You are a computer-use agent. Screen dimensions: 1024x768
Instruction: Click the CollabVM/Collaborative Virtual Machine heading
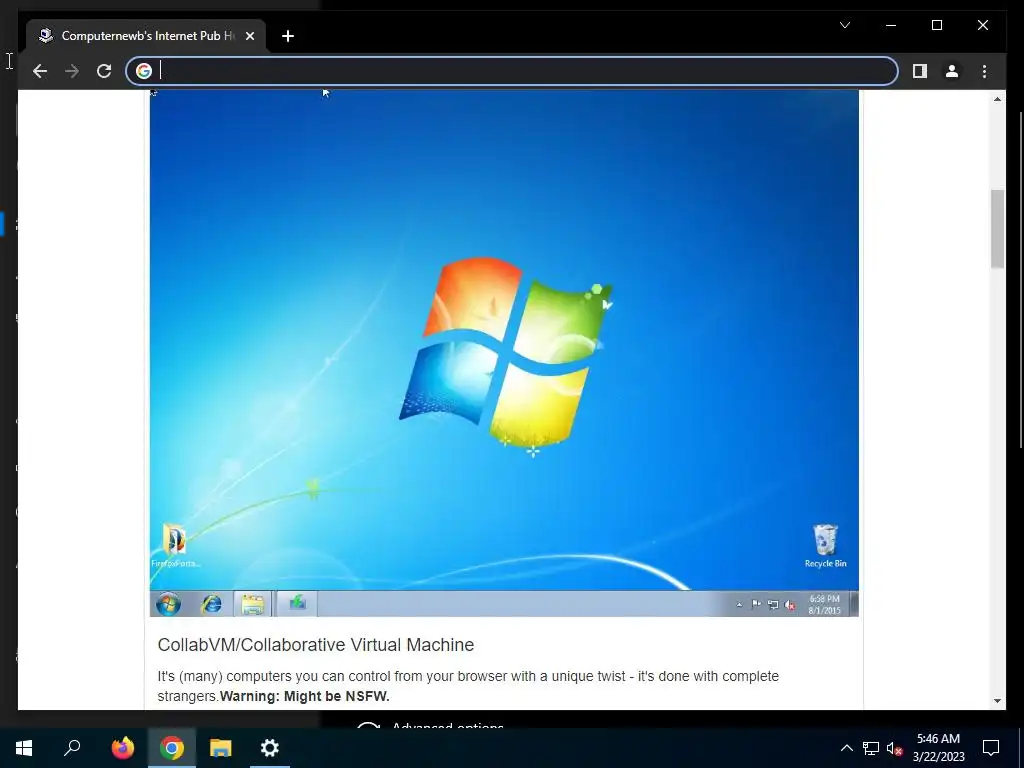pos(315,645)
